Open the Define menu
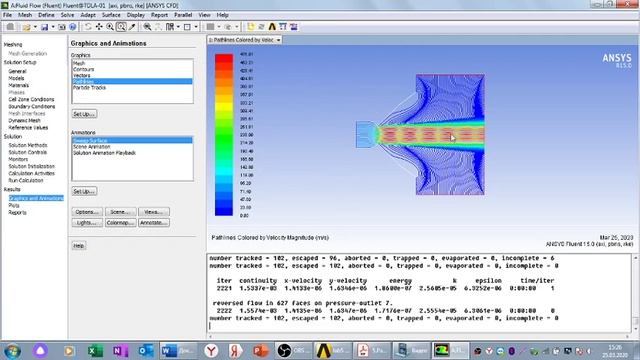Screen dimensions: 640x360 tap(46, 15)
